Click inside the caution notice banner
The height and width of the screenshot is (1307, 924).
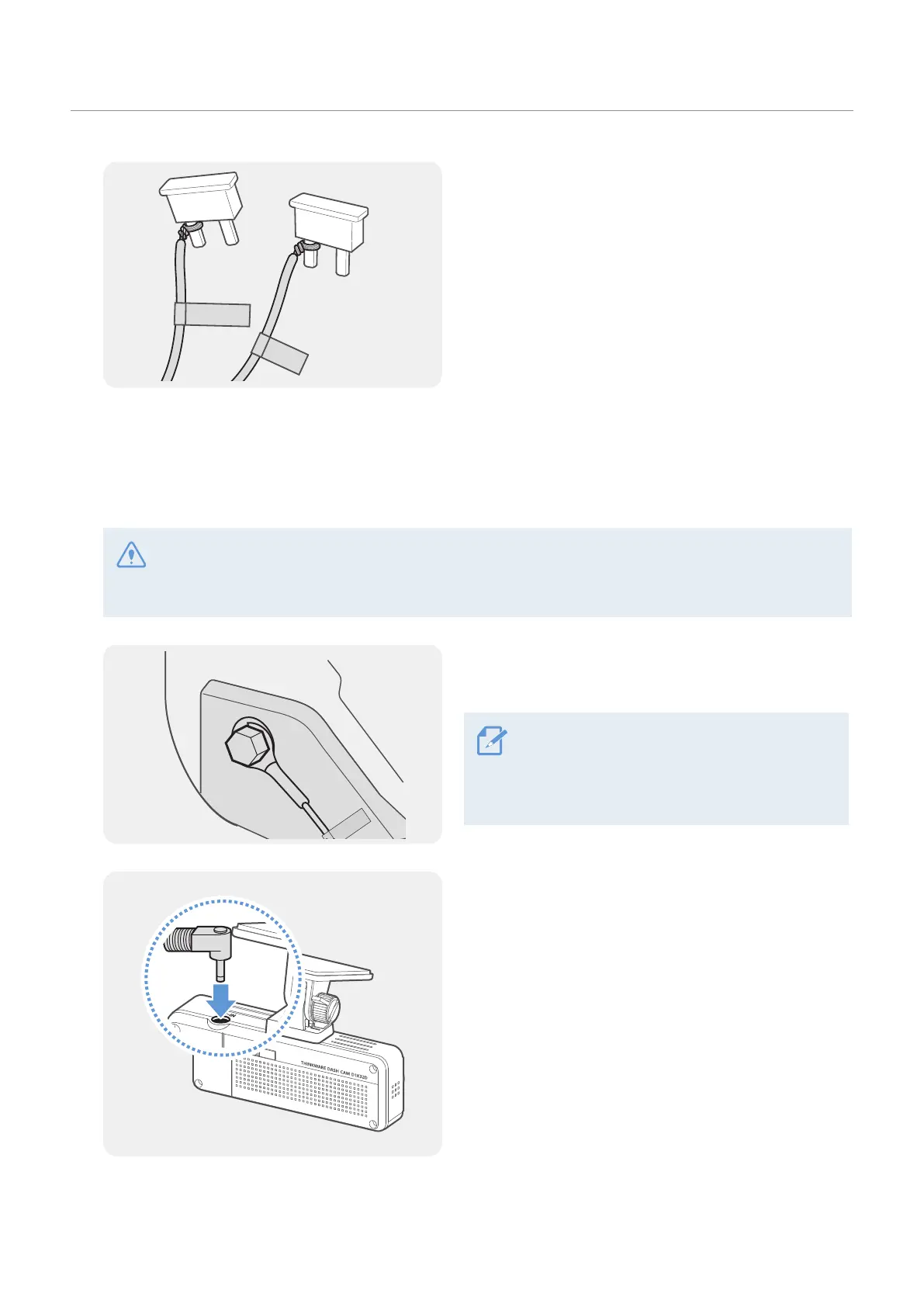click(x=477, y=573)
